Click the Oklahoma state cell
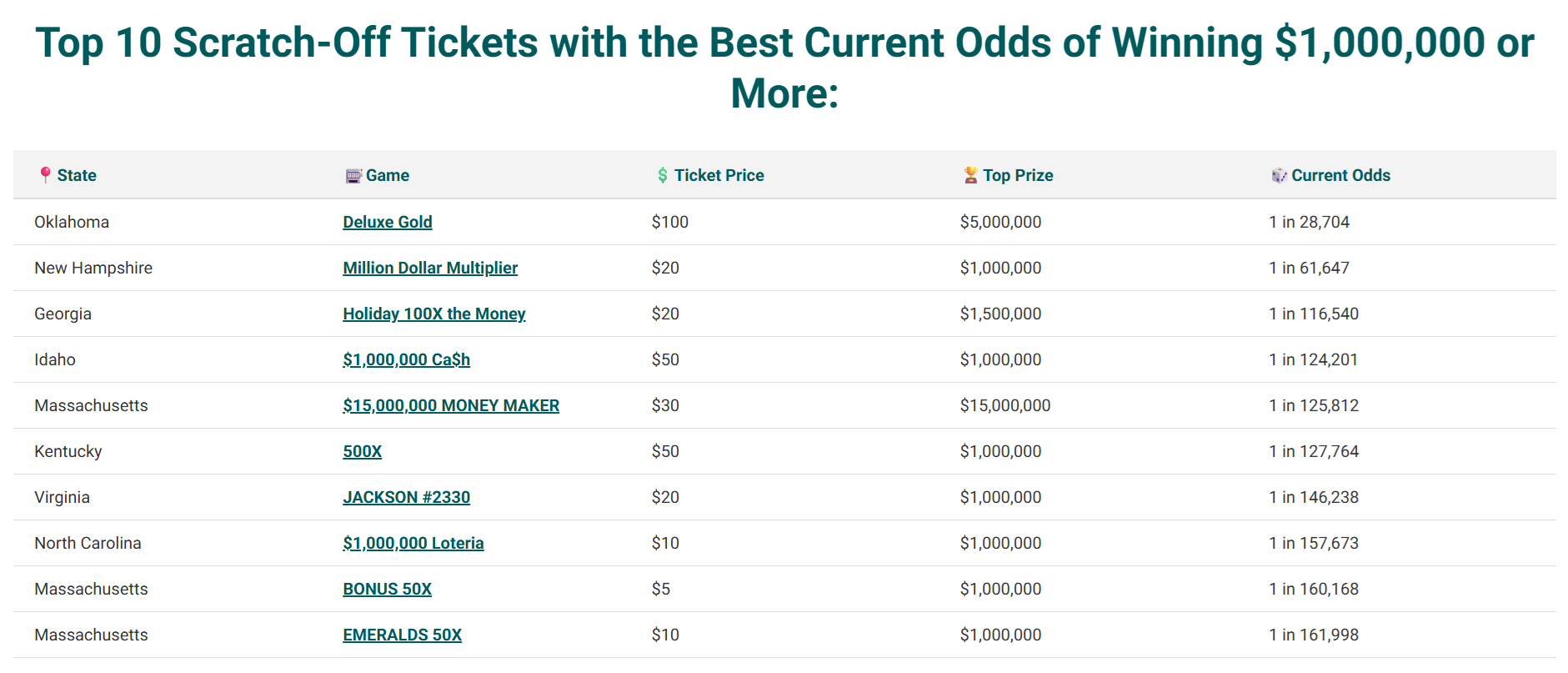 click(x=72, y=222)
